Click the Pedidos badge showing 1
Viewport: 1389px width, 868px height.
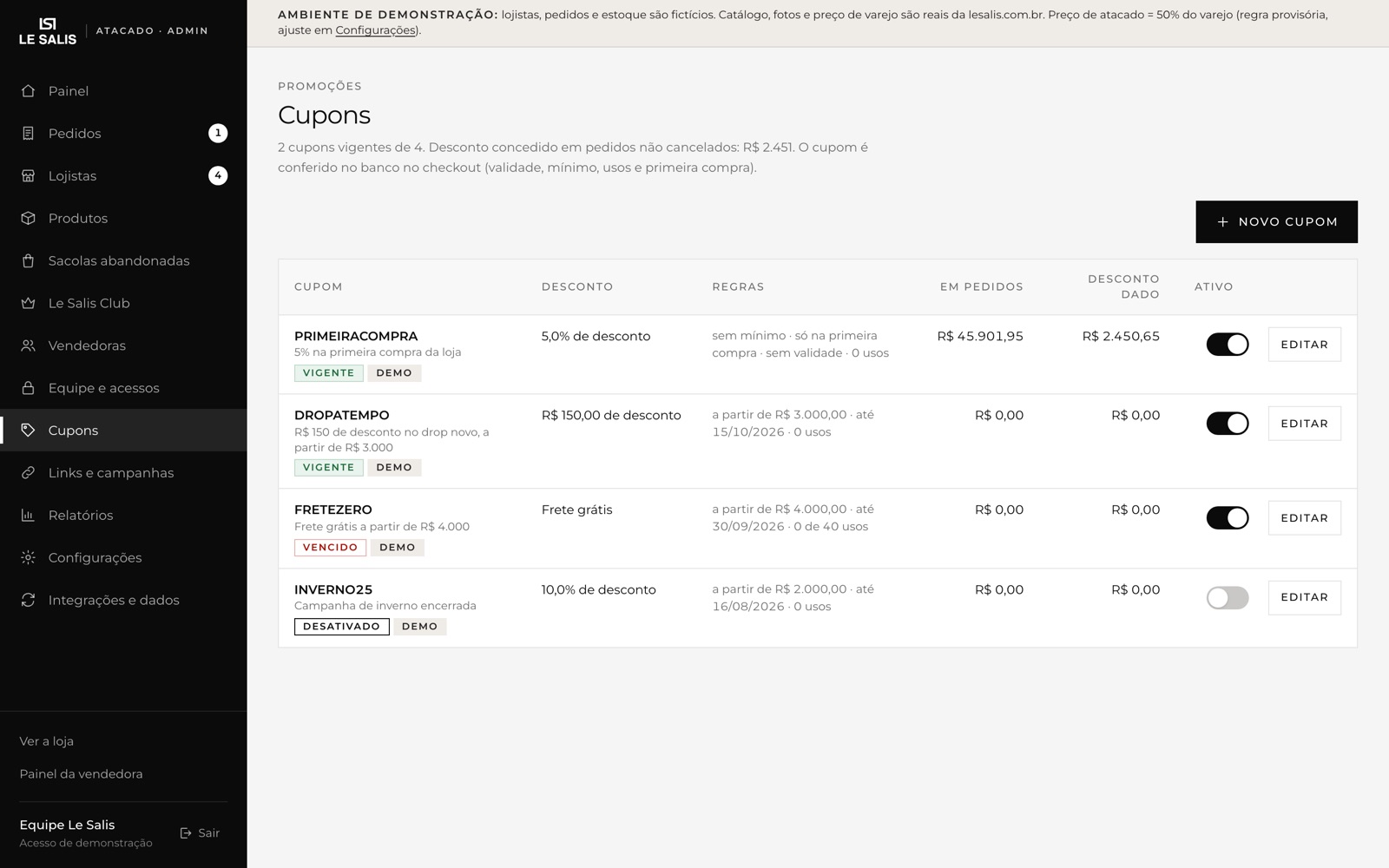218,134
